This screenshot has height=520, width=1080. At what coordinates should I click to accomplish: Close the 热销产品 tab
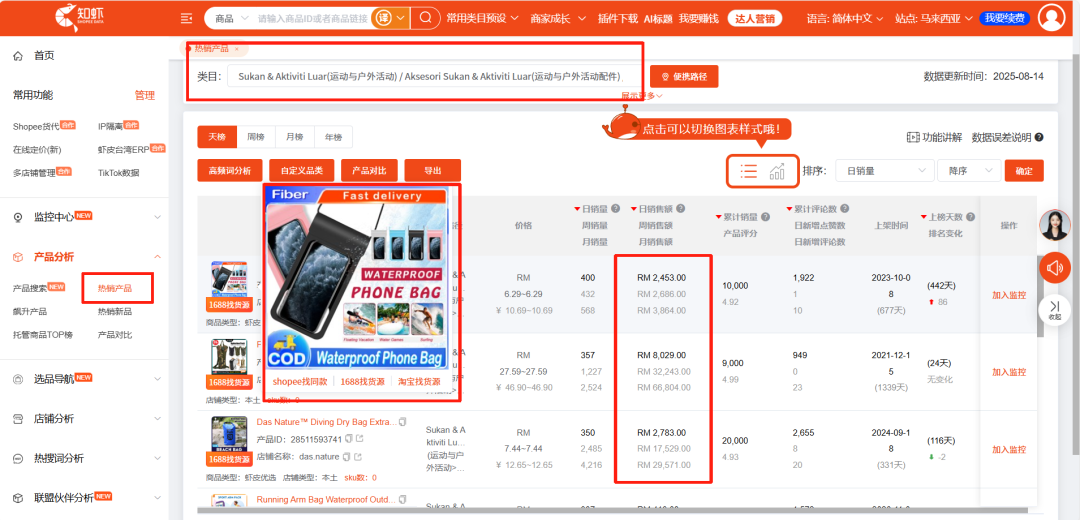[236, 49]
